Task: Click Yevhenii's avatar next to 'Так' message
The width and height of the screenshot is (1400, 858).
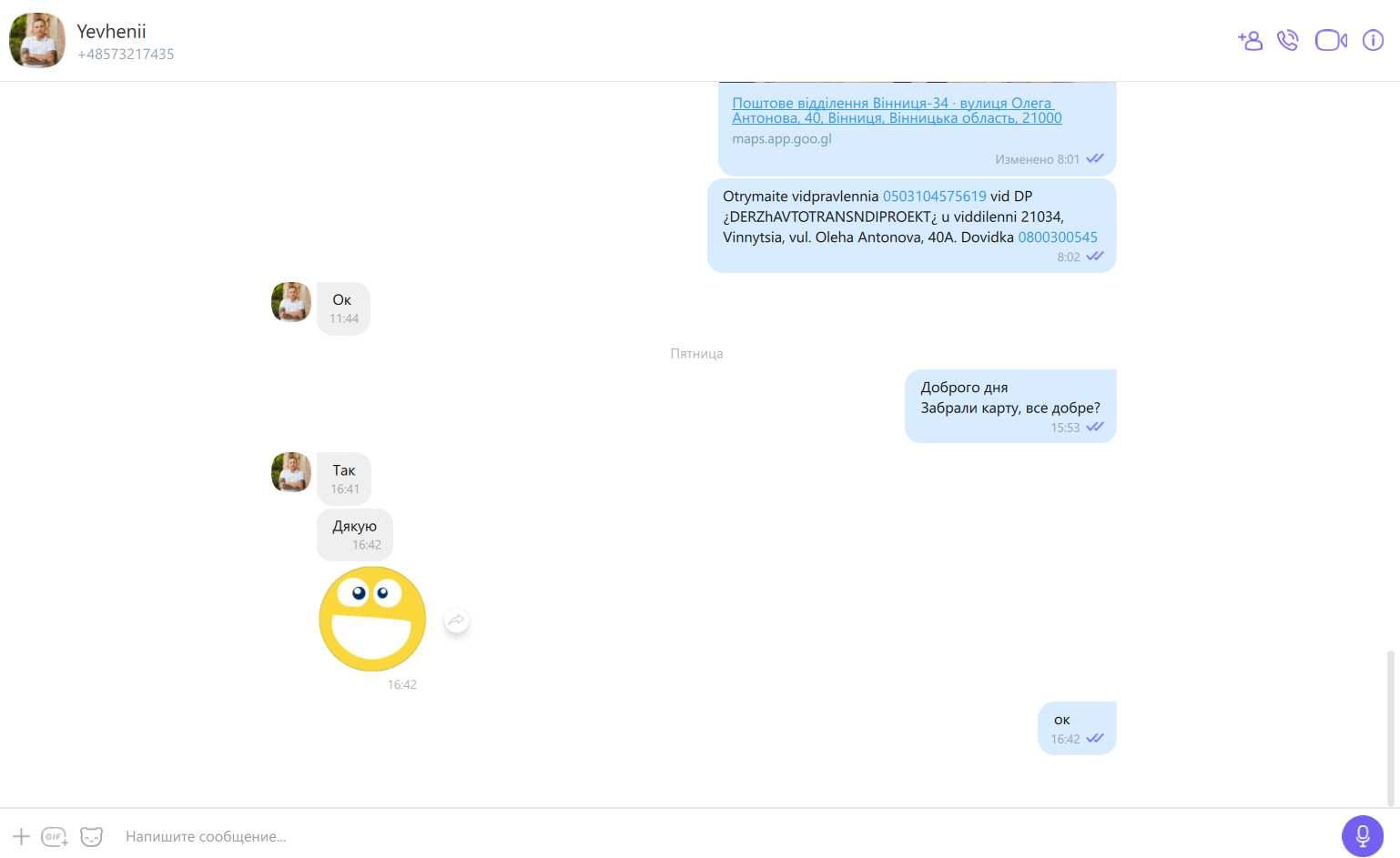Action: 291,472
